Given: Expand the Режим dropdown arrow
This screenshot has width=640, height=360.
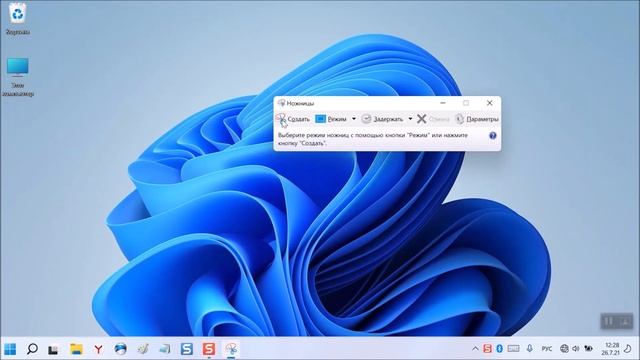Looking at the screenshot, I should pos(353,119).
